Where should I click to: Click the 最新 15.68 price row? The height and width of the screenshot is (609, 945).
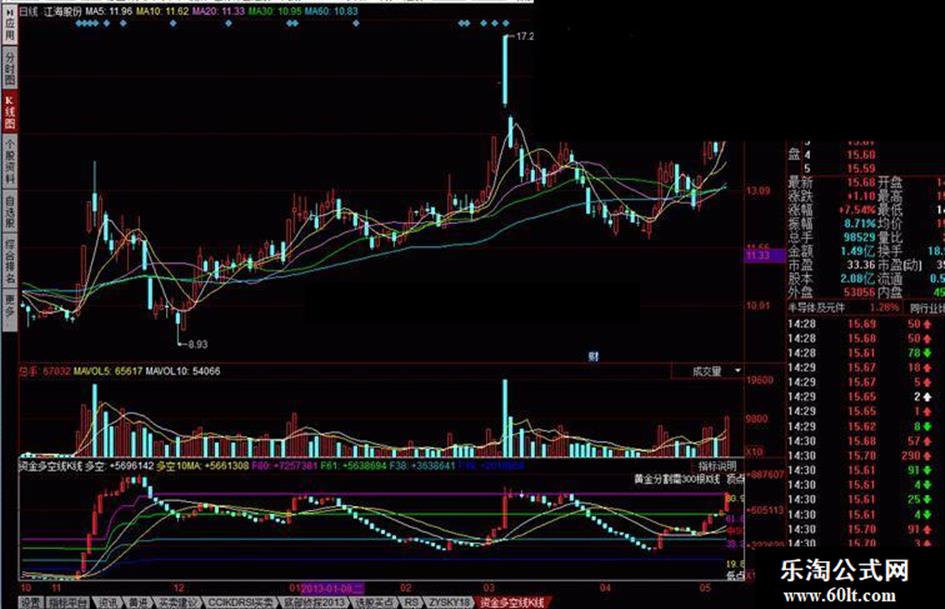coord(832,181)
